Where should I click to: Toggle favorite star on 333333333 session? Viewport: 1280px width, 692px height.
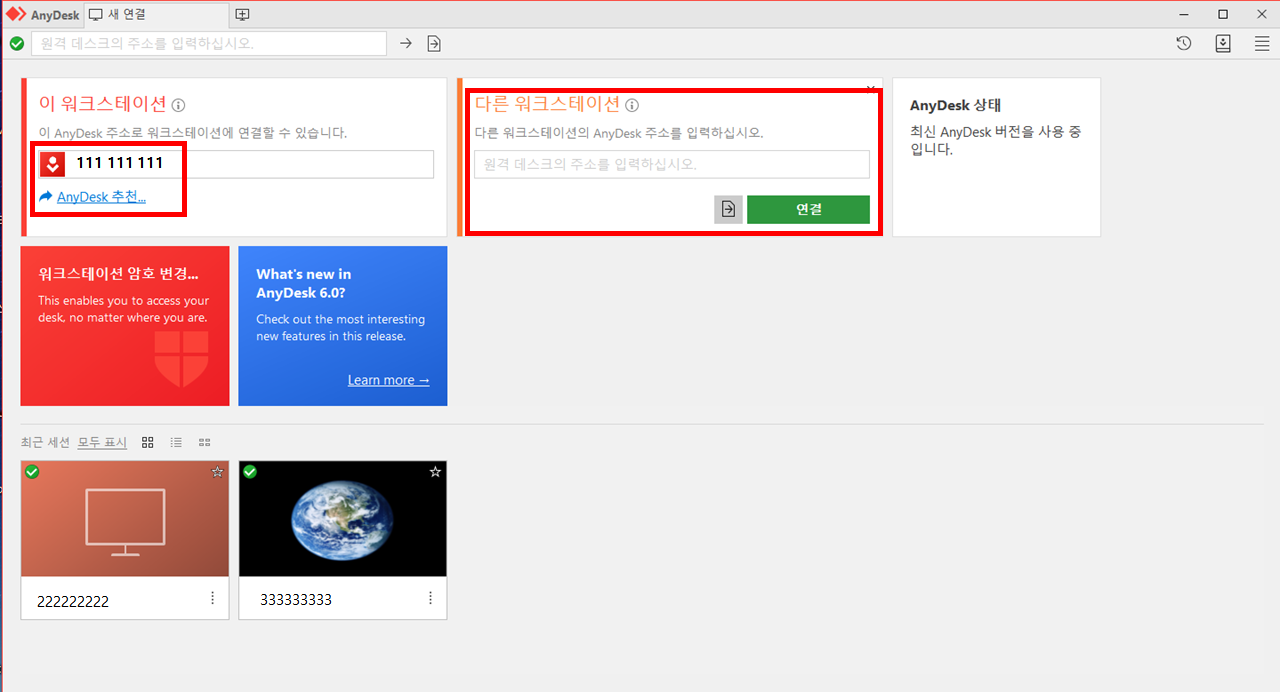[x=435, y=472]
